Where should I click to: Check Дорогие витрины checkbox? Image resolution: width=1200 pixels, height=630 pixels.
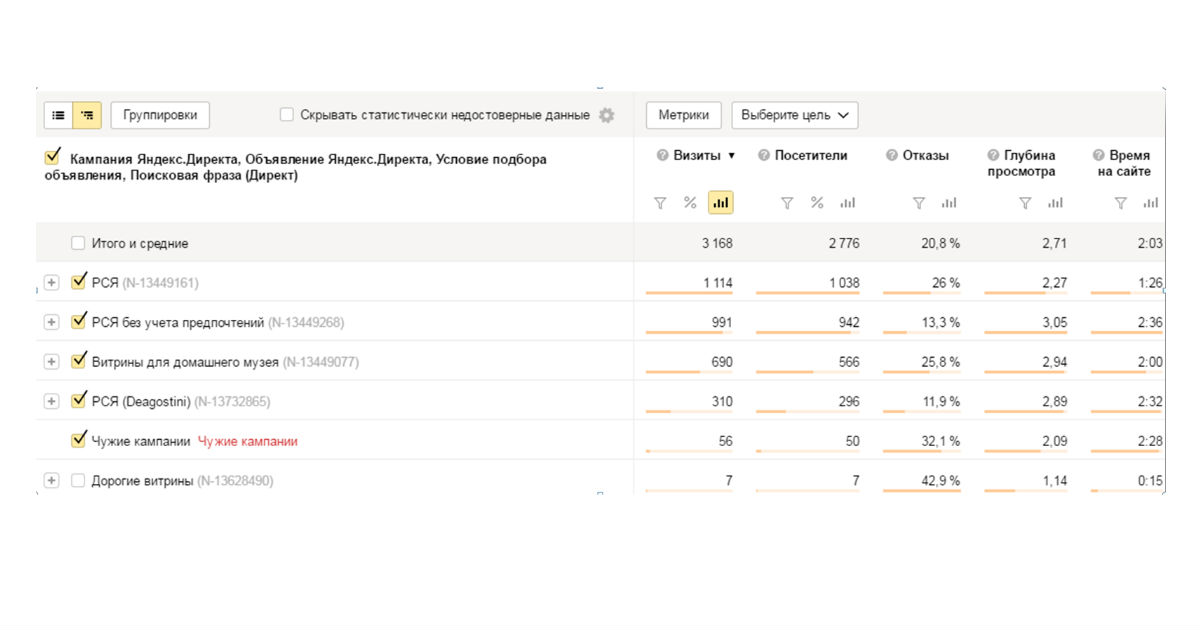(x=78, y=481)
